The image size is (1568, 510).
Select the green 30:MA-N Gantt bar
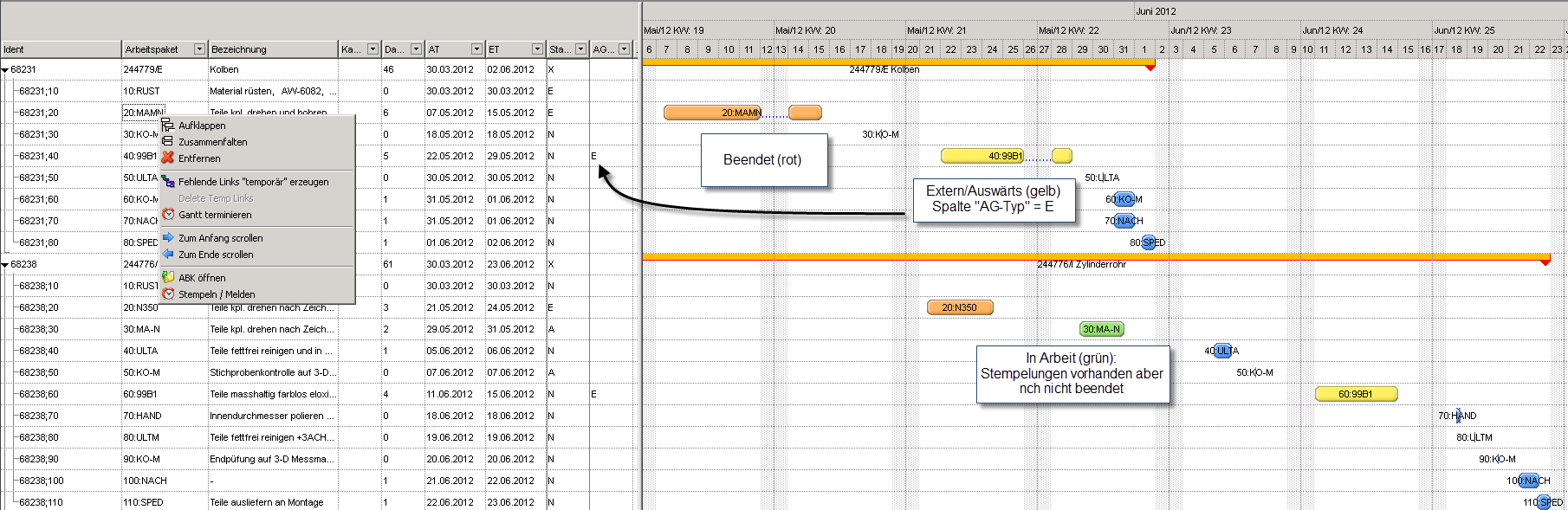coord(1101,329)
